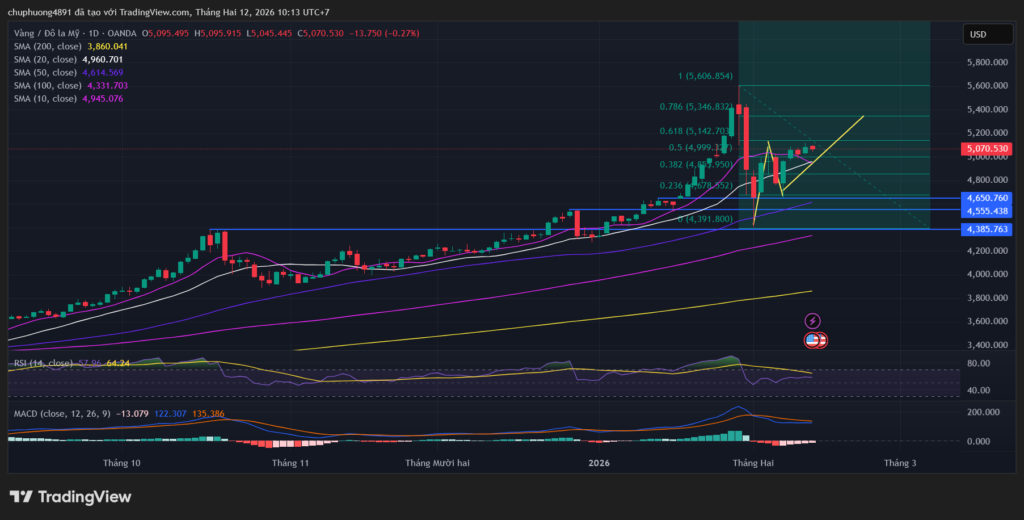Click the Tháng 11 time axis label
The width and height of the screenshot is (1024, 520).
click(291, 463)
